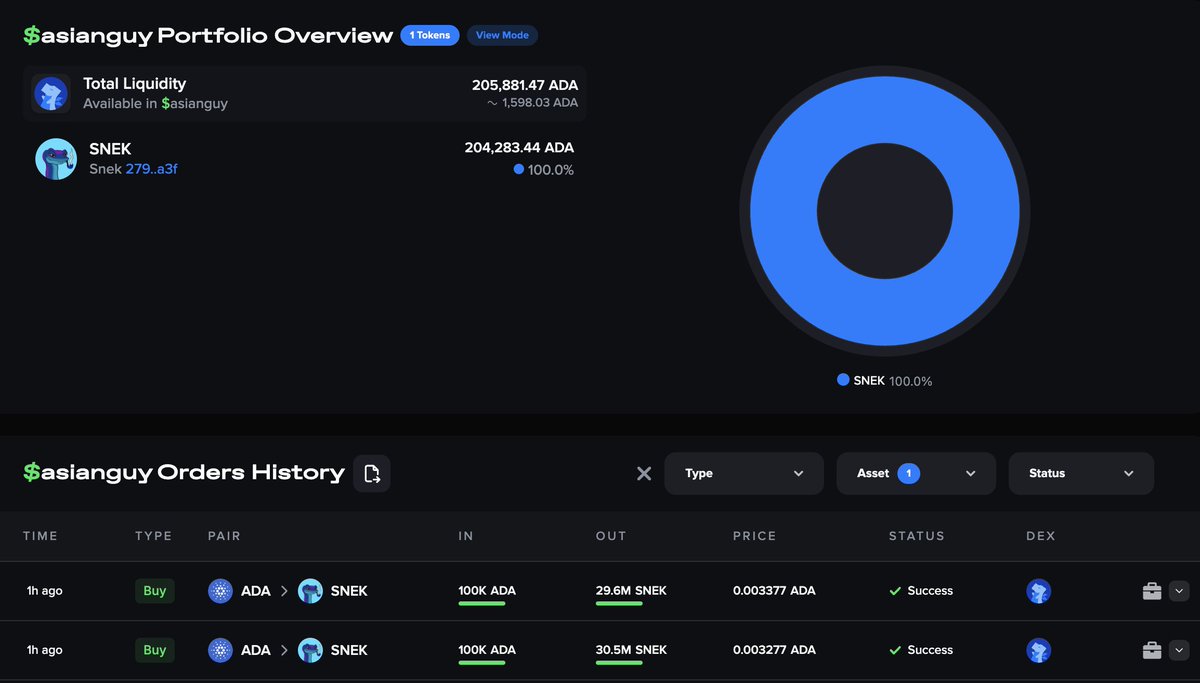This screenshot has width=1200, height=683.
Task: Toggle the 1 Tokens badge
Action: point(430,35)
